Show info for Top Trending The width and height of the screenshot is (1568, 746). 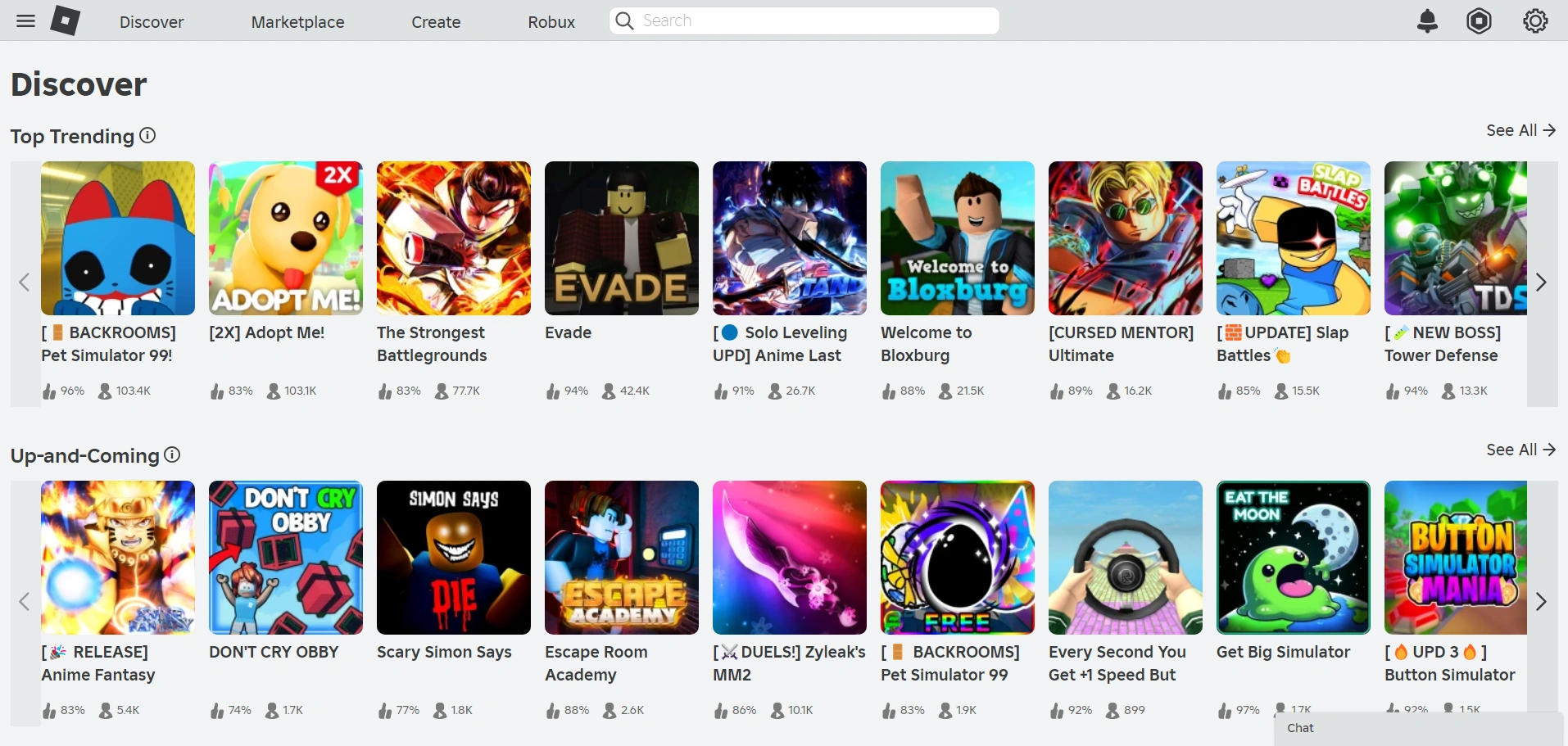[147, 136]
